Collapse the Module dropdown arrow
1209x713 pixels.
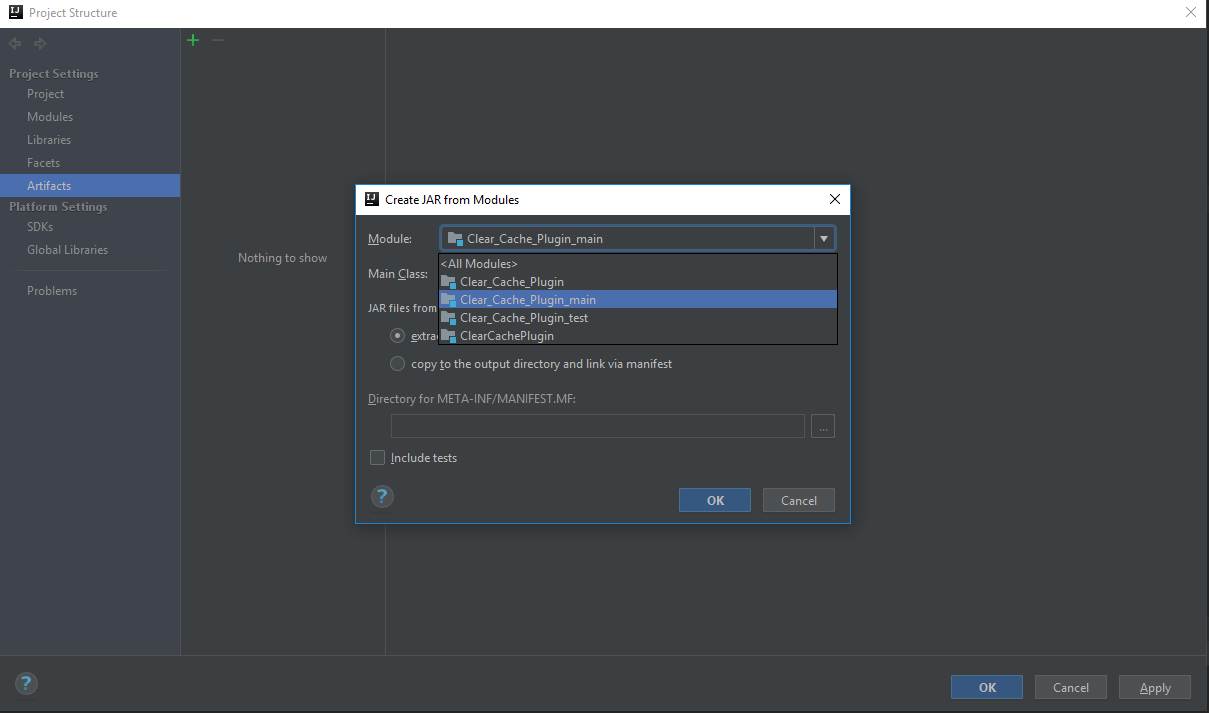(824, 239)
